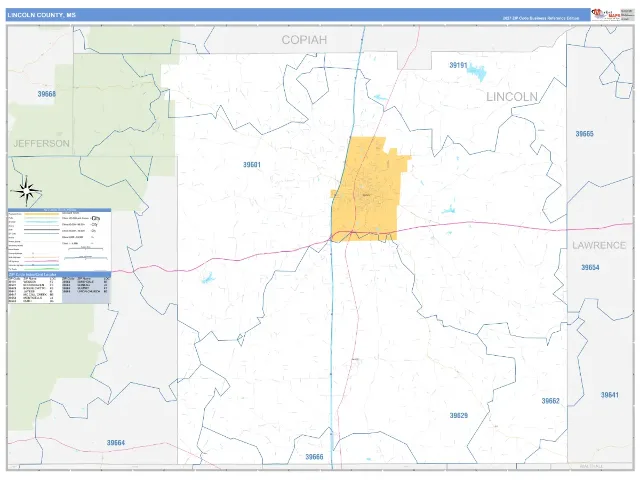
Task: Click the COPIAH county label
Action: click(304, 40)
